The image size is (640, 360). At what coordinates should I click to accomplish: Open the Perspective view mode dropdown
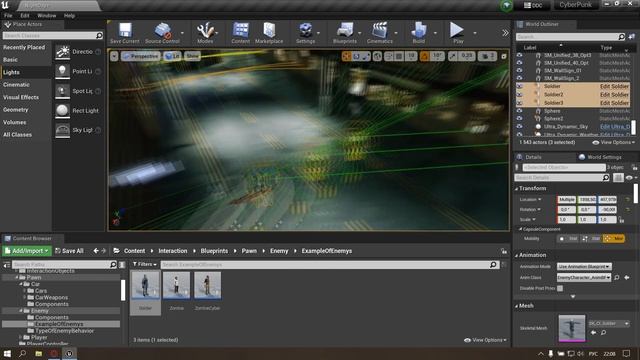[140, 56]
